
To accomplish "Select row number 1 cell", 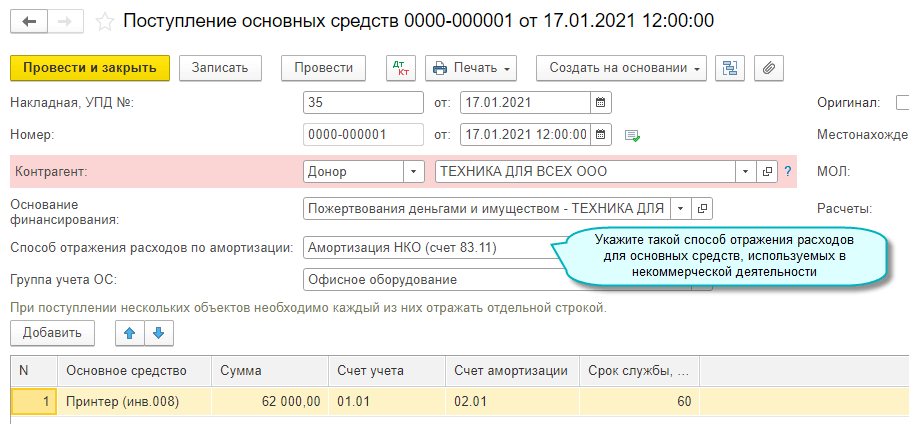I will coord(34,401).
